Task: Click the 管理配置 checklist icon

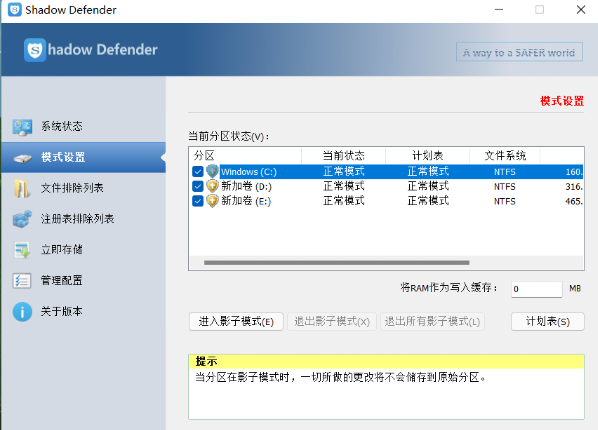Action: (x=22, y=281)
